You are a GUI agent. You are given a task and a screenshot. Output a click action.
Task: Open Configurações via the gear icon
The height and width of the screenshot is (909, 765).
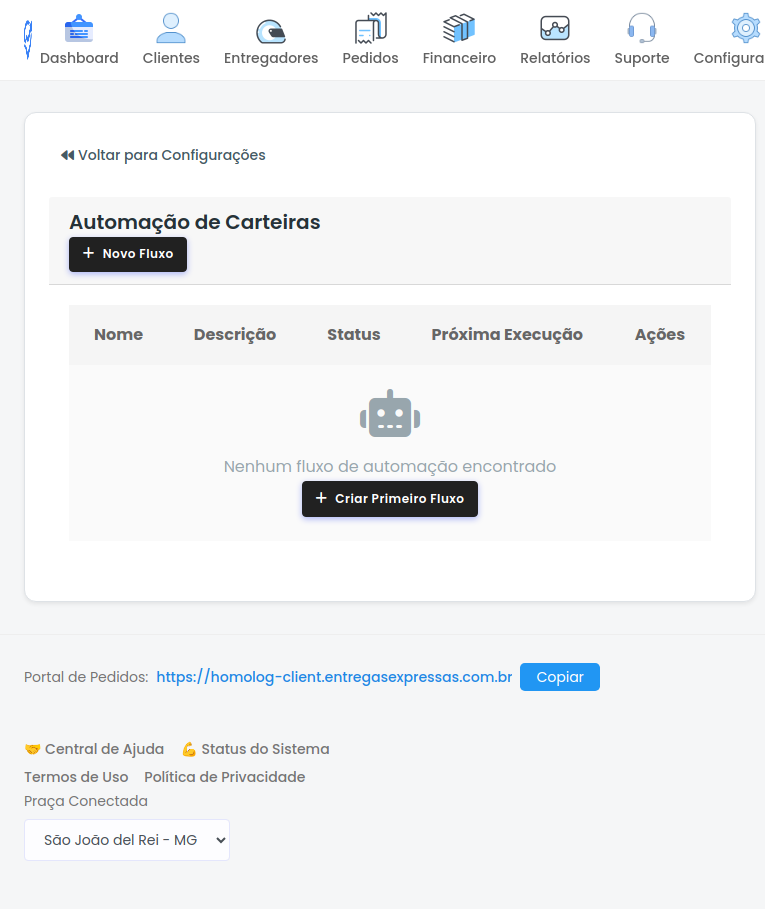(x=745, y=27)
